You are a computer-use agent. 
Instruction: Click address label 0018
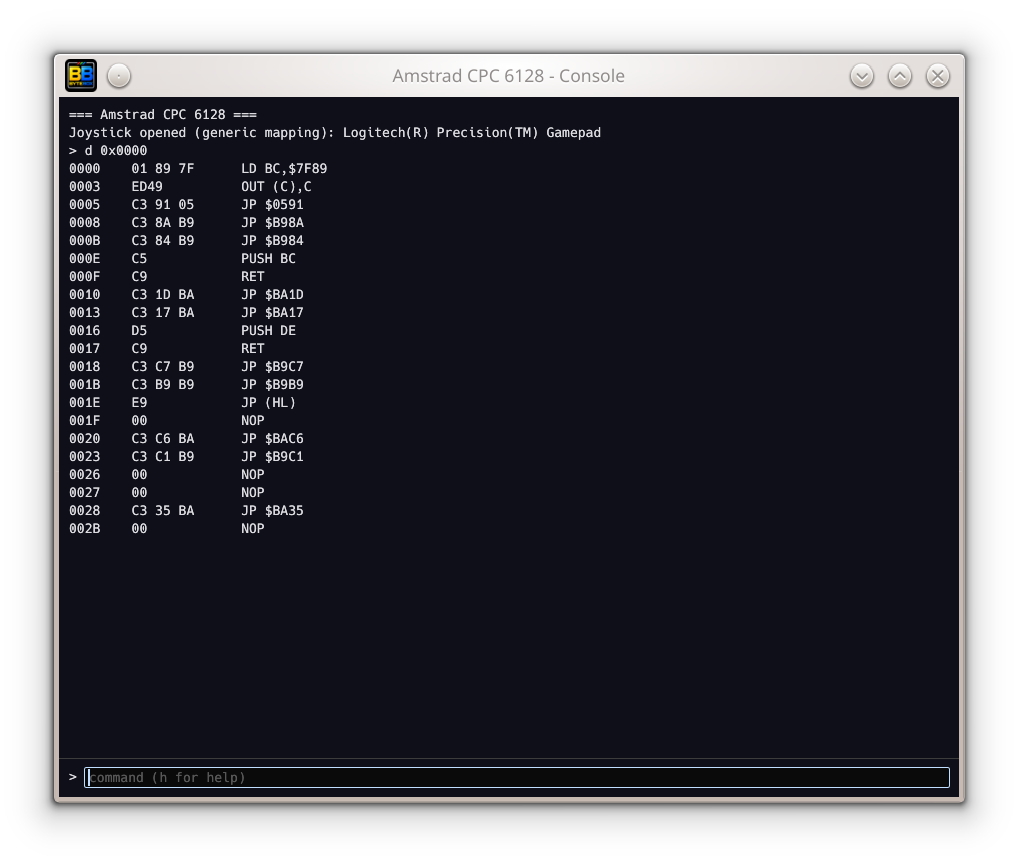[85, 367]
